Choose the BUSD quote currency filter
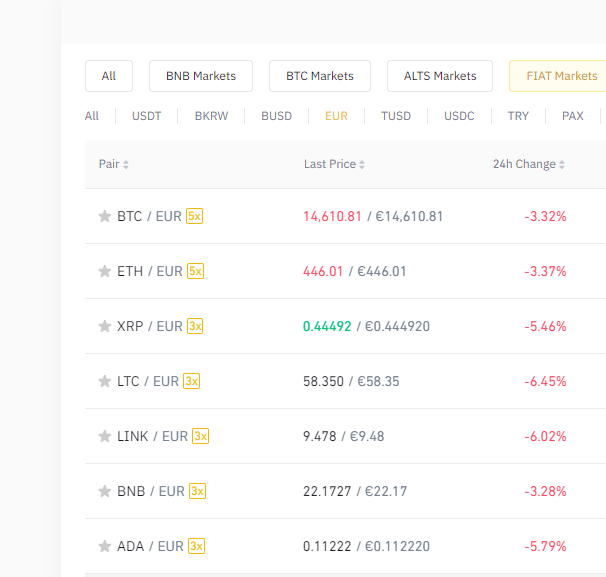606x577 pixels. point(276,116)
